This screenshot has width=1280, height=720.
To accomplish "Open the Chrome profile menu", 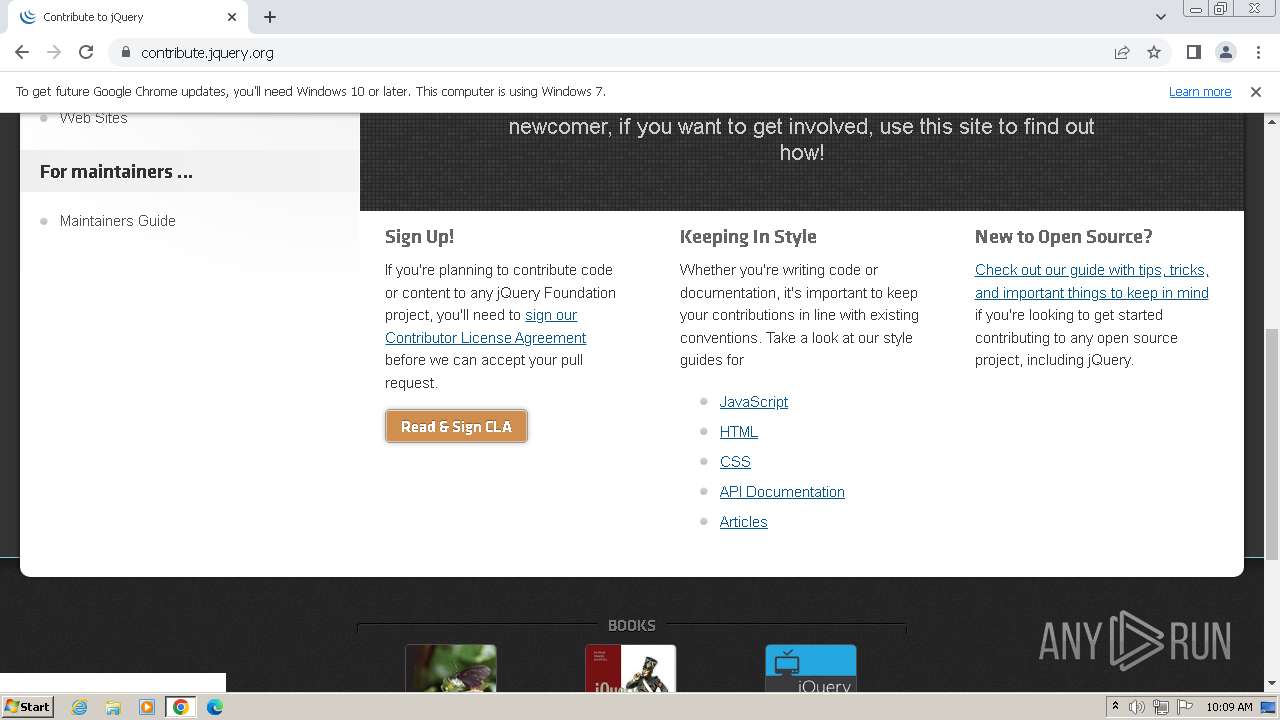I will tap(1226, 52).
